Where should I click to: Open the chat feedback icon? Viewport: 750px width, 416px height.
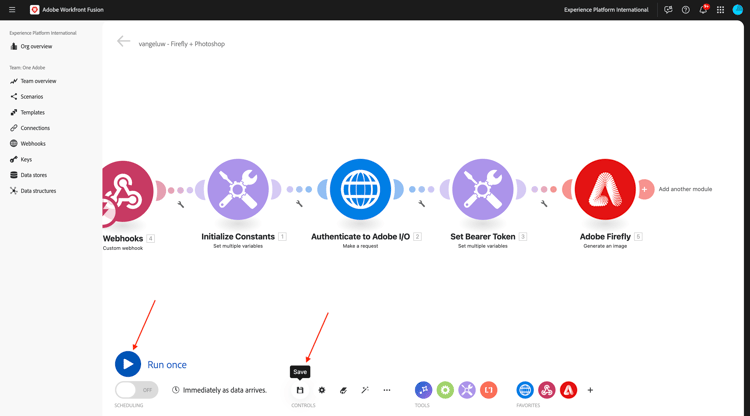668,10
